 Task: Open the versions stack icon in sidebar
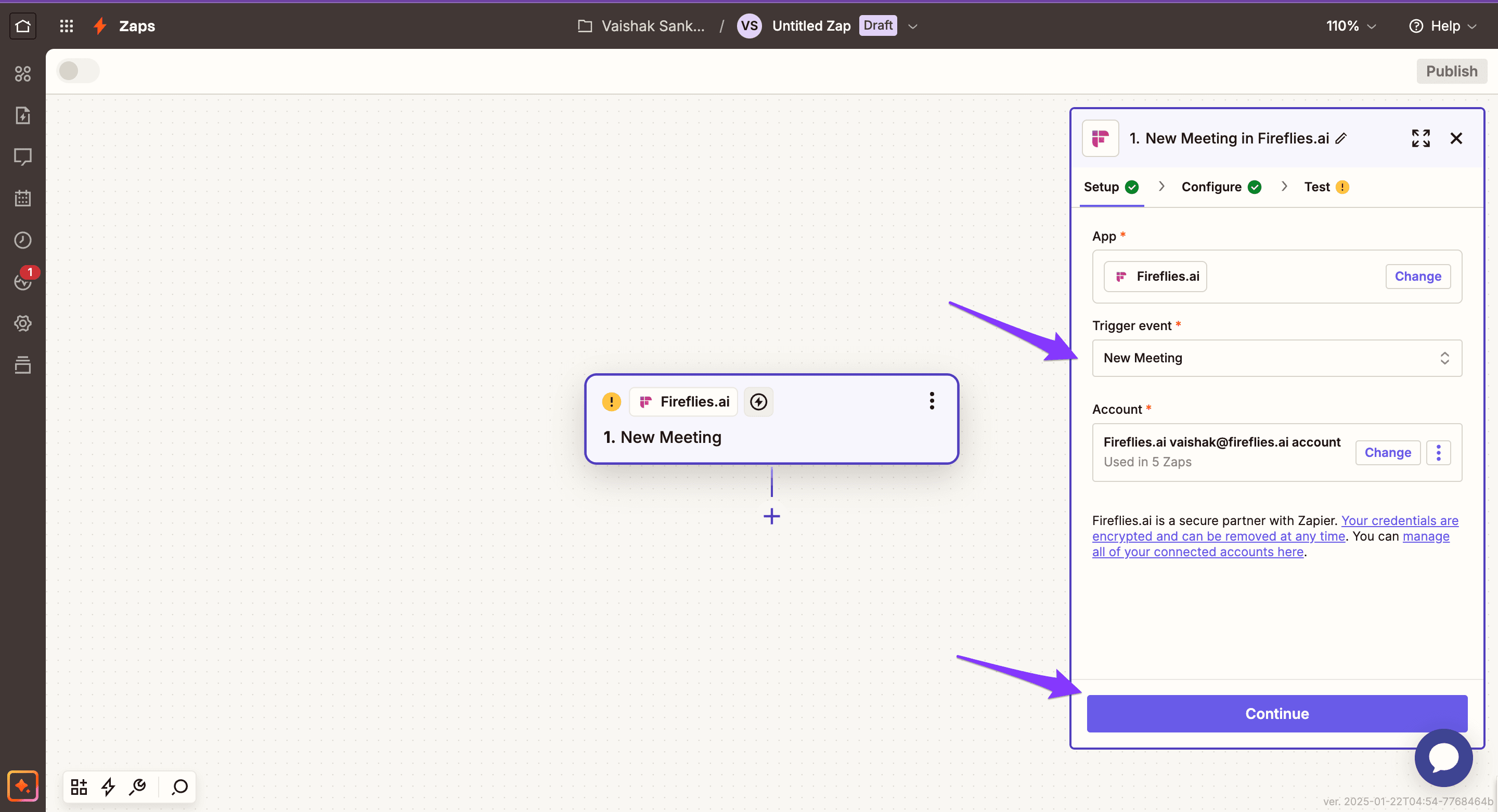tap(23, 365)
